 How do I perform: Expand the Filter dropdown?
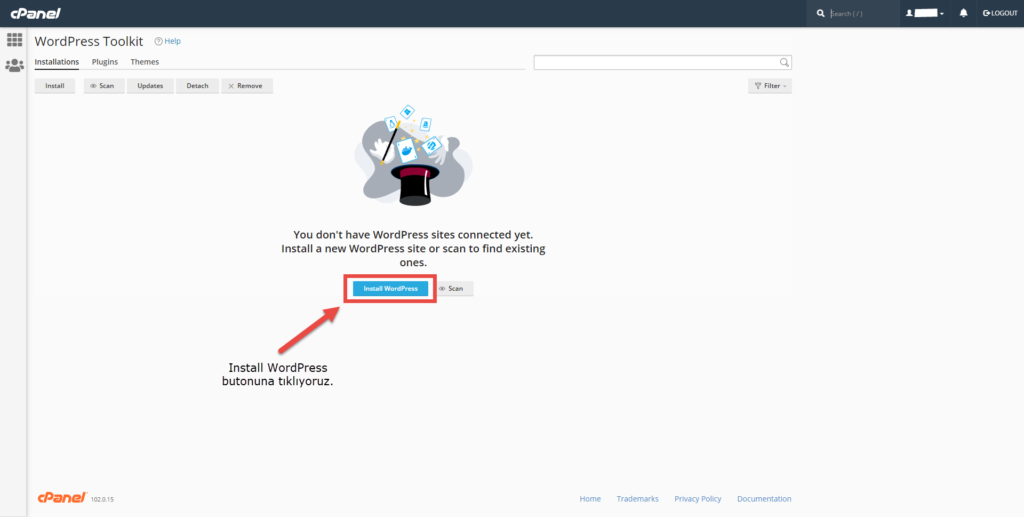[x=769, y=86]
